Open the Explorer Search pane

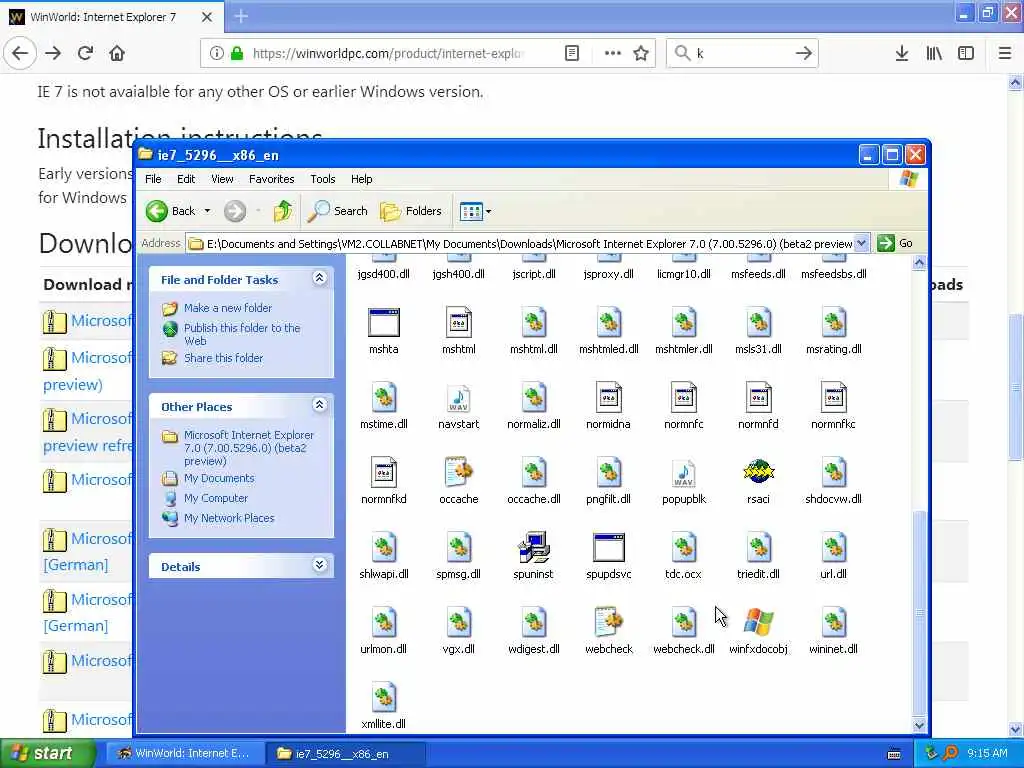coord(338,211)
